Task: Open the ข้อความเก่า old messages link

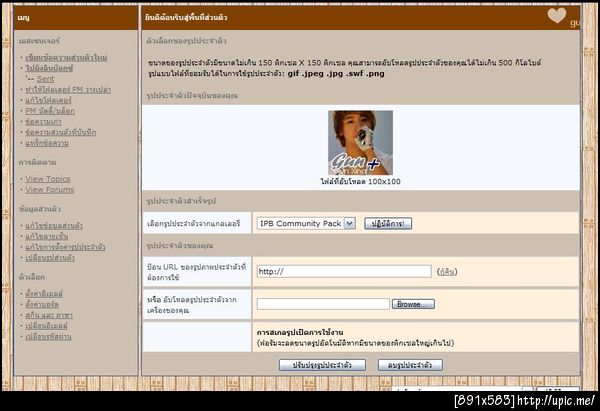Action: pos(43,122)
